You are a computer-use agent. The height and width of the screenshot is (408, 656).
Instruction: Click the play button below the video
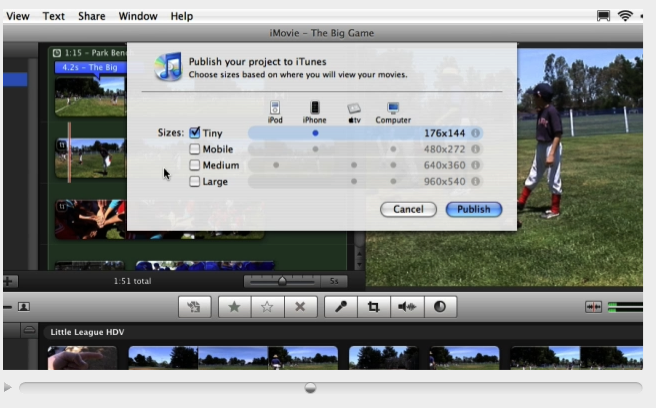8,387
